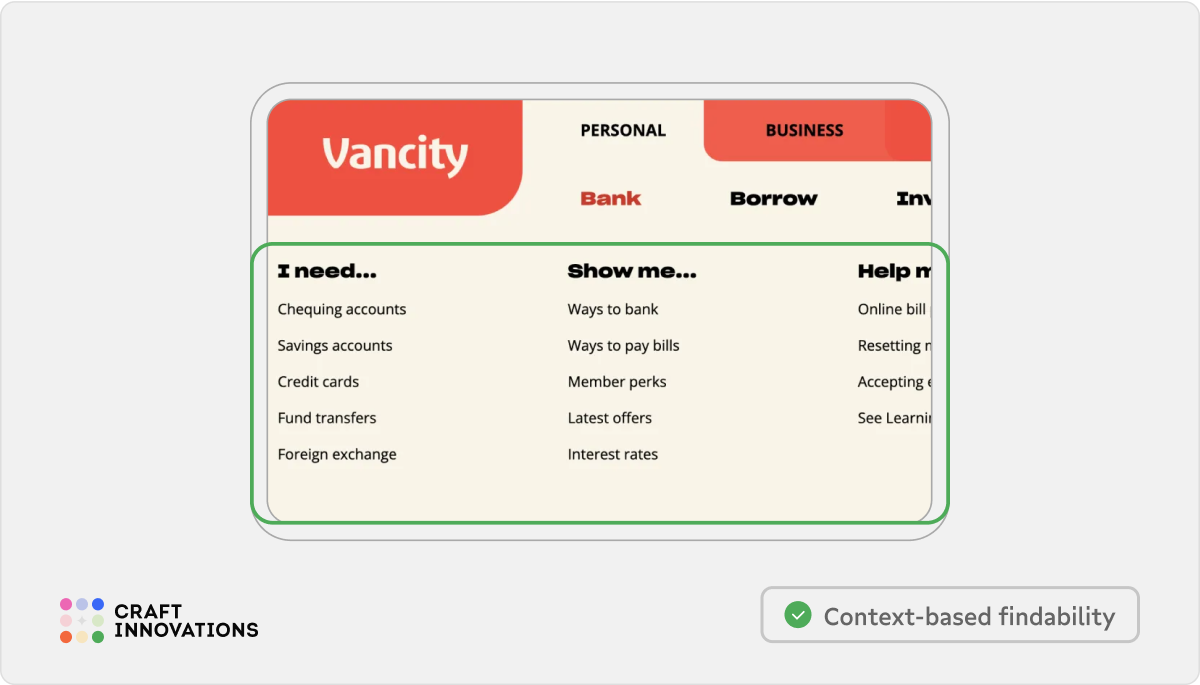Click the green checkmark in the findability badge

797,615
